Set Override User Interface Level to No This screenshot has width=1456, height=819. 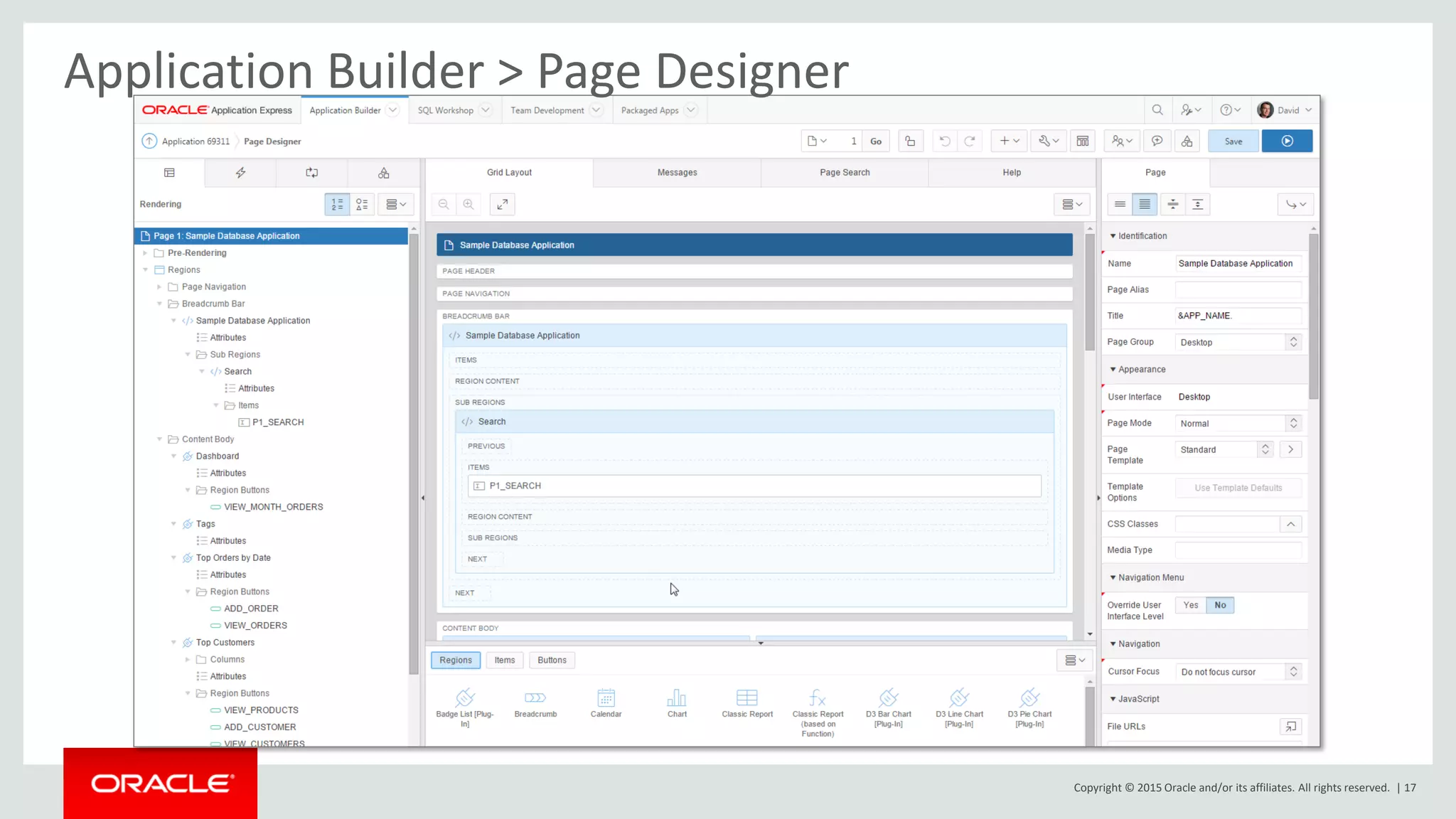[x=1220, y=605]
